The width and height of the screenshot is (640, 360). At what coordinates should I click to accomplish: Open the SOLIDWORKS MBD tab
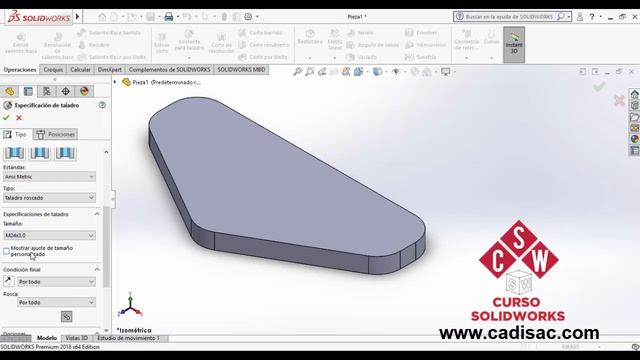coord(241,70)
